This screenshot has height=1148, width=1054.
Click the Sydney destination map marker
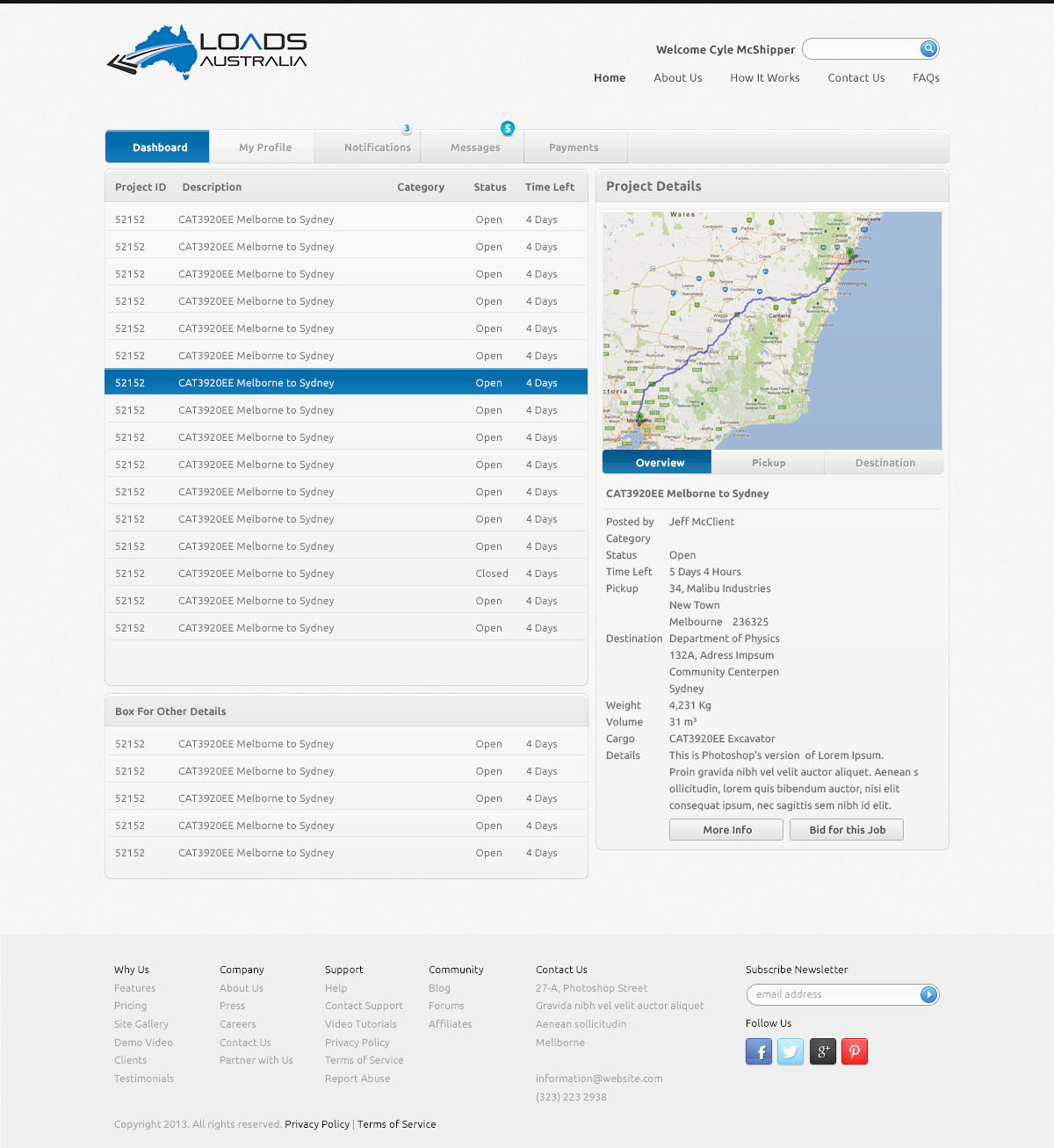tap(849, 253)
